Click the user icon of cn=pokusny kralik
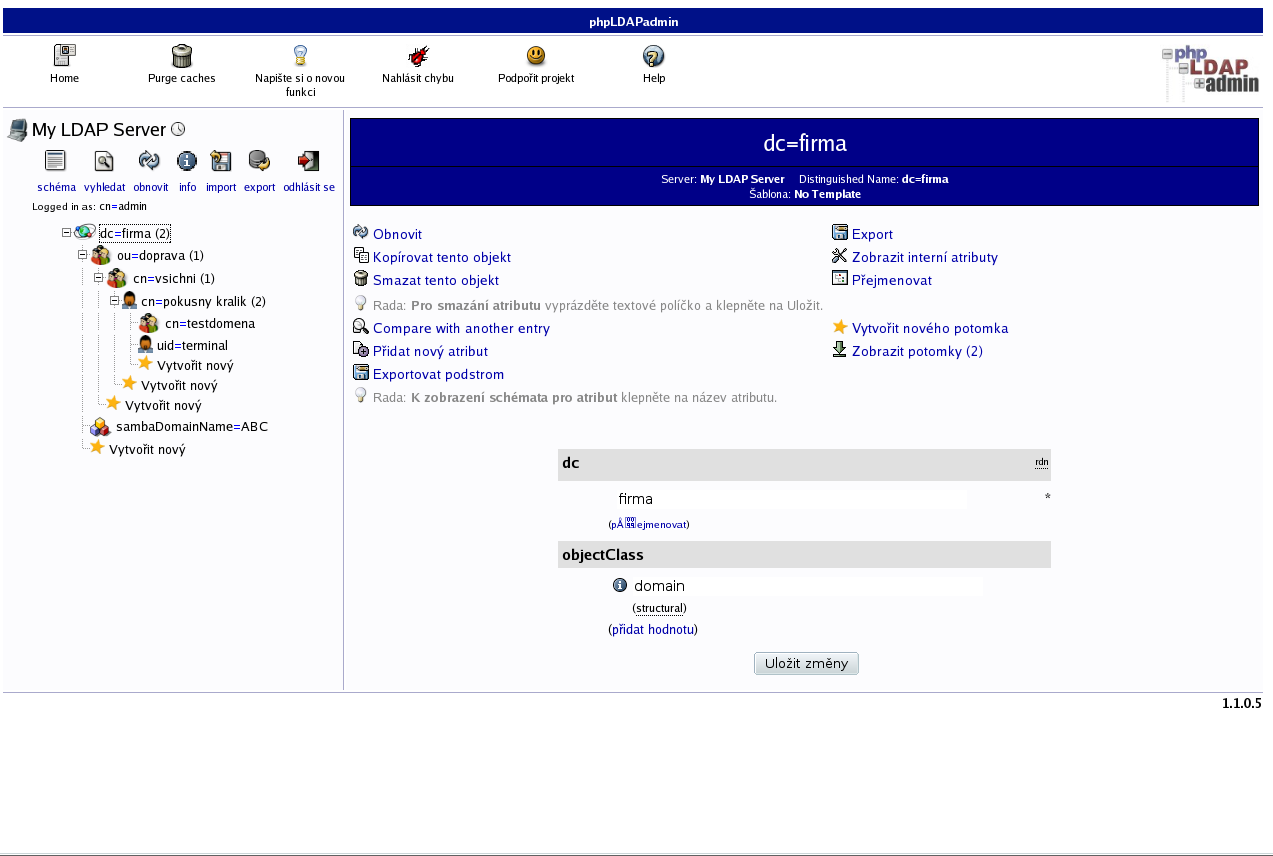1273x856 pixels. 130,300
